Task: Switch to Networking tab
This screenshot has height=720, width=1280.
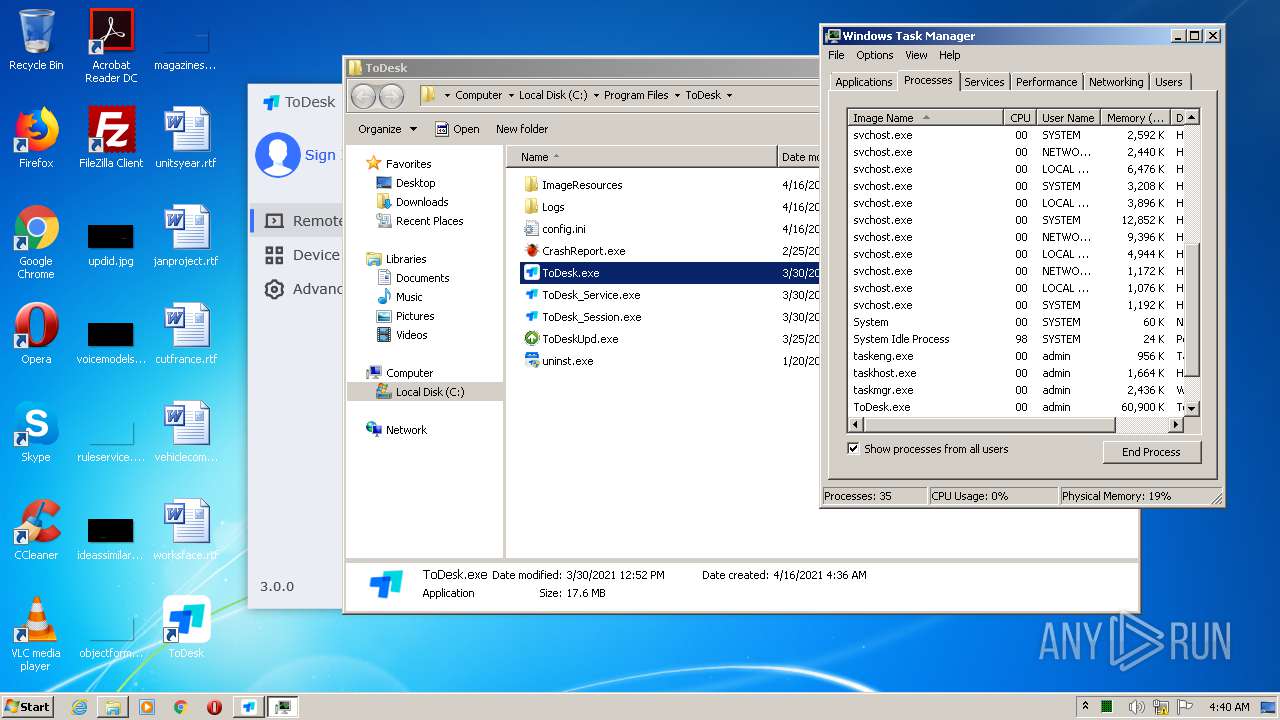Action: tap(1116, 82)
